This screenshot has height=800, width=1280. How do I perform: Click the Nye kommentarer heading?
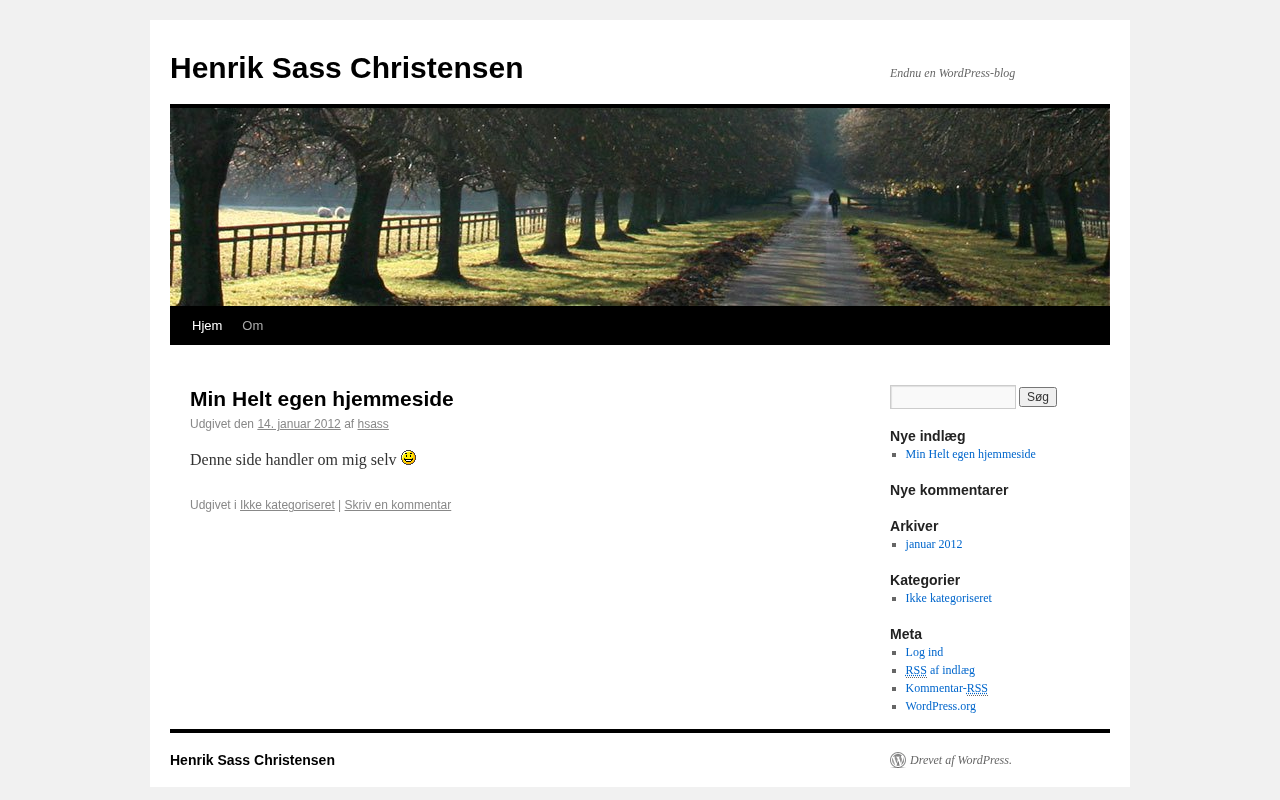tap(949, 490)
